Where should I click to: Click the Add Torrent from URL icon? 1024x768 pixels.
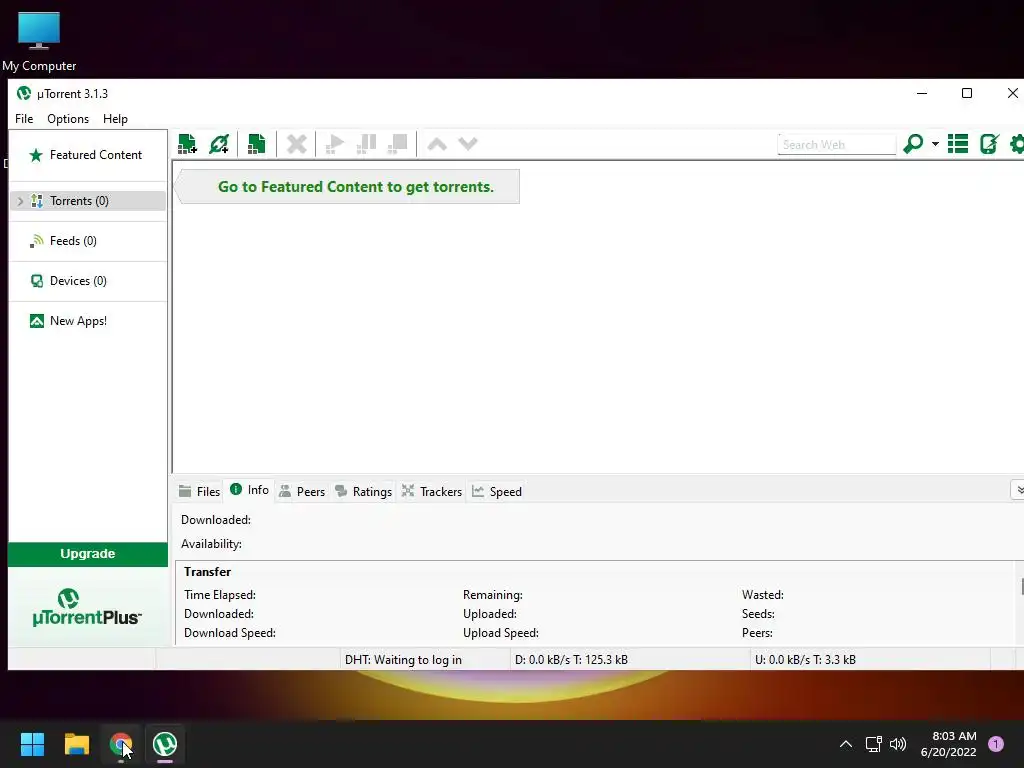pos(219,144)
